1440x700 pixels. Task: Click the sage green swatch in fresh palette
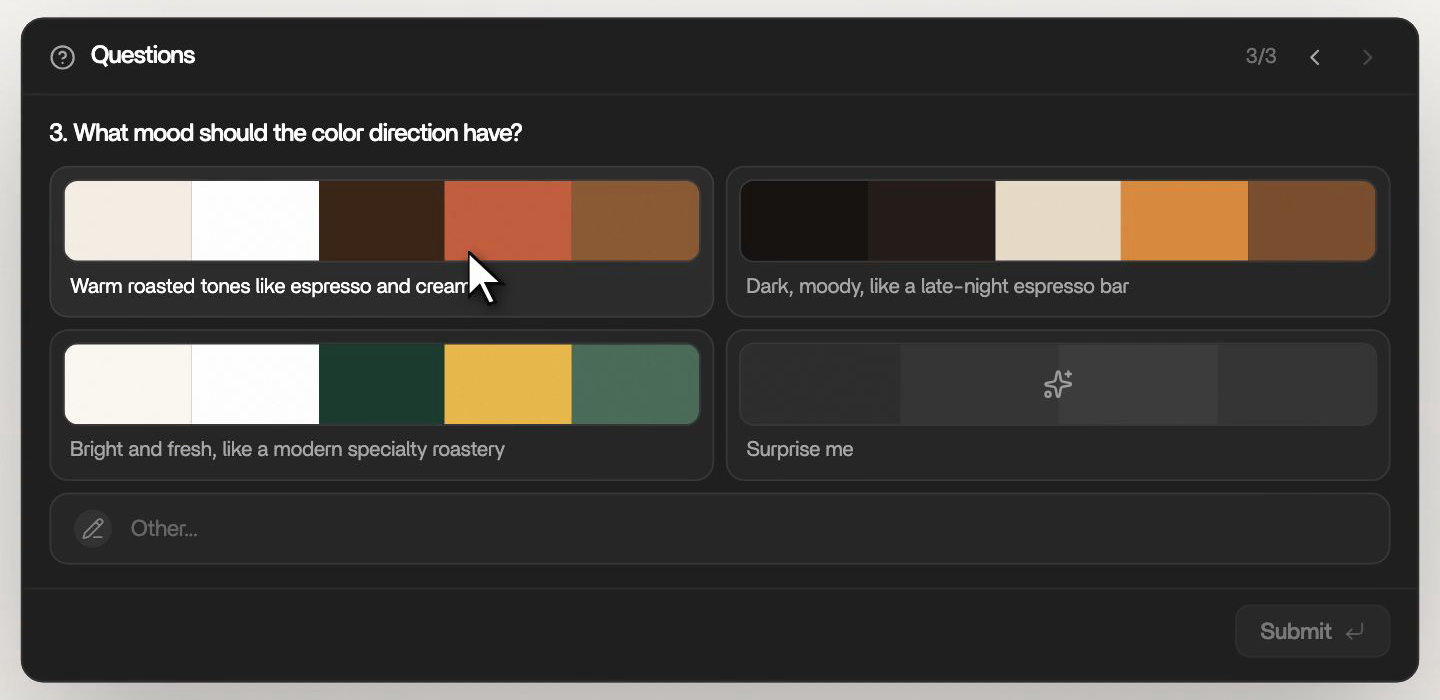pyautogui.click(x=635, y=384)
